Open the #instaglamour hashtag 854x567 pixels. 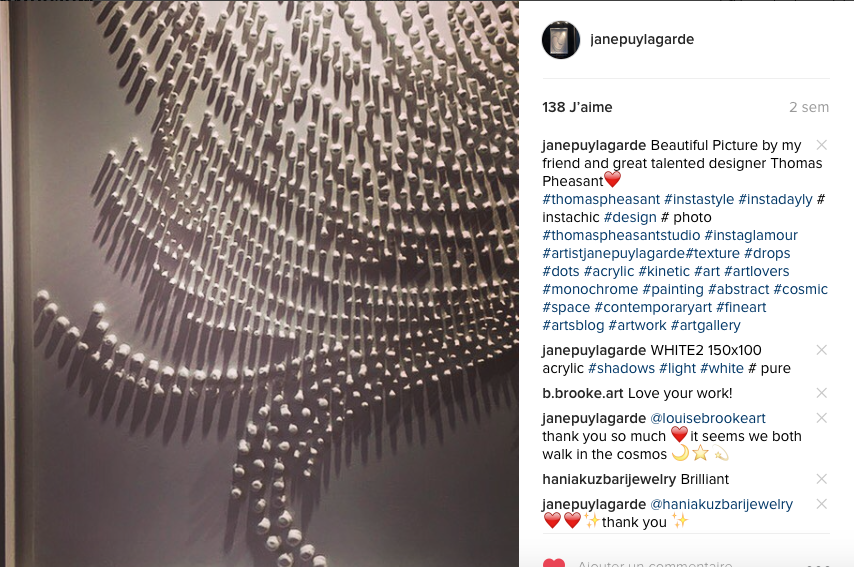pyautogui.click(x=751, y=235)
